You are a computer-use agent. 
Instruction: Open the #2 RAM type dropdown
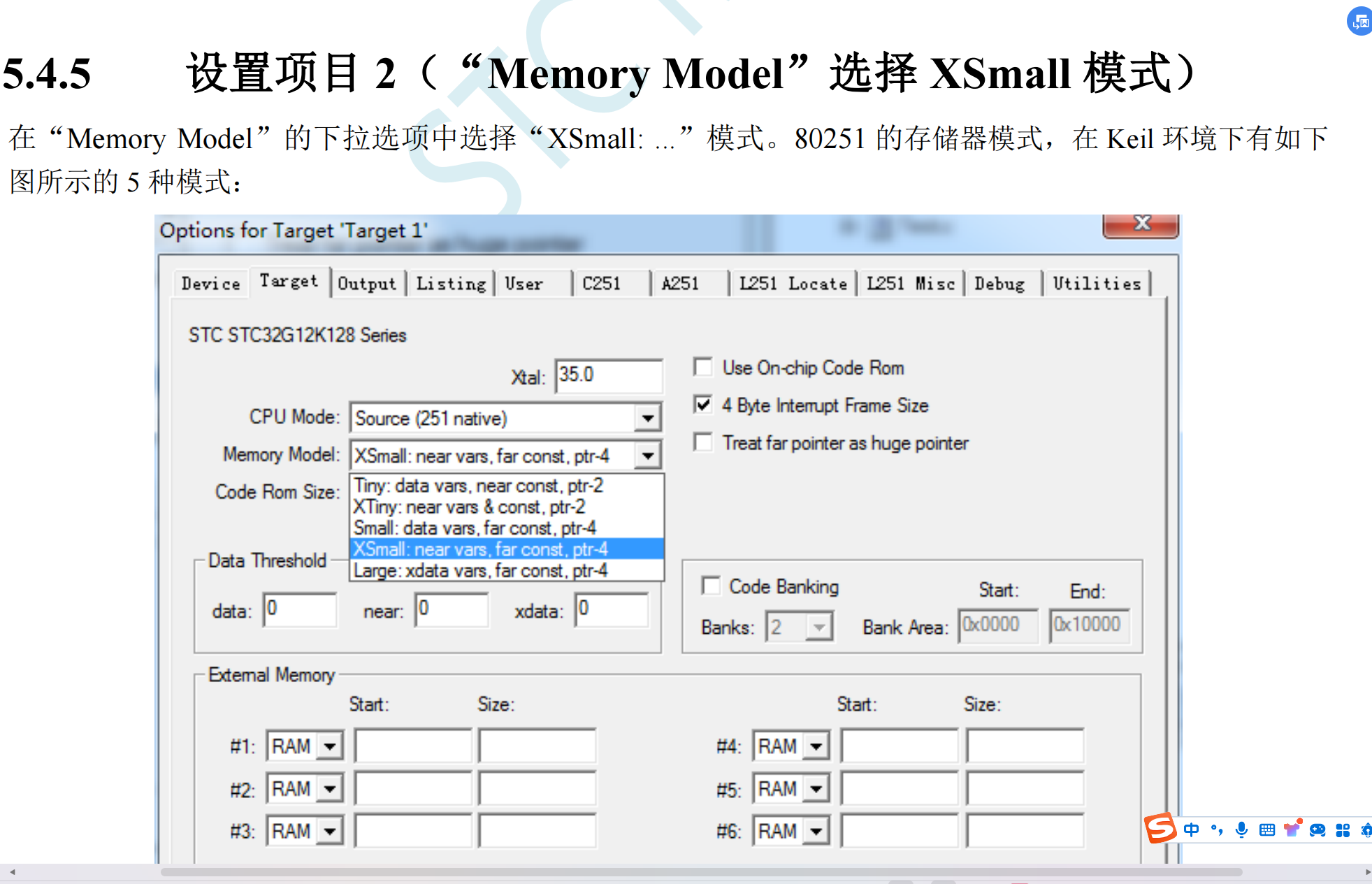coord(329,789)
